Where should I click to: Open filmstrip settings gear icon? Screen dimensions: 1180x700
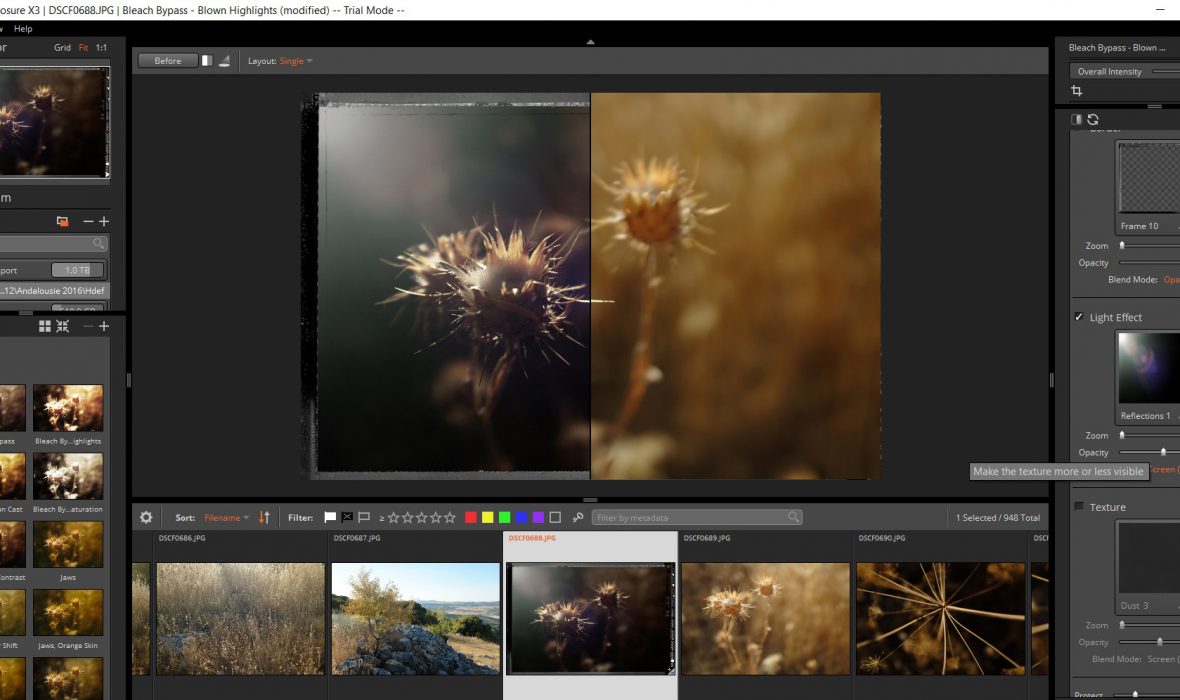tap(146, 518)
